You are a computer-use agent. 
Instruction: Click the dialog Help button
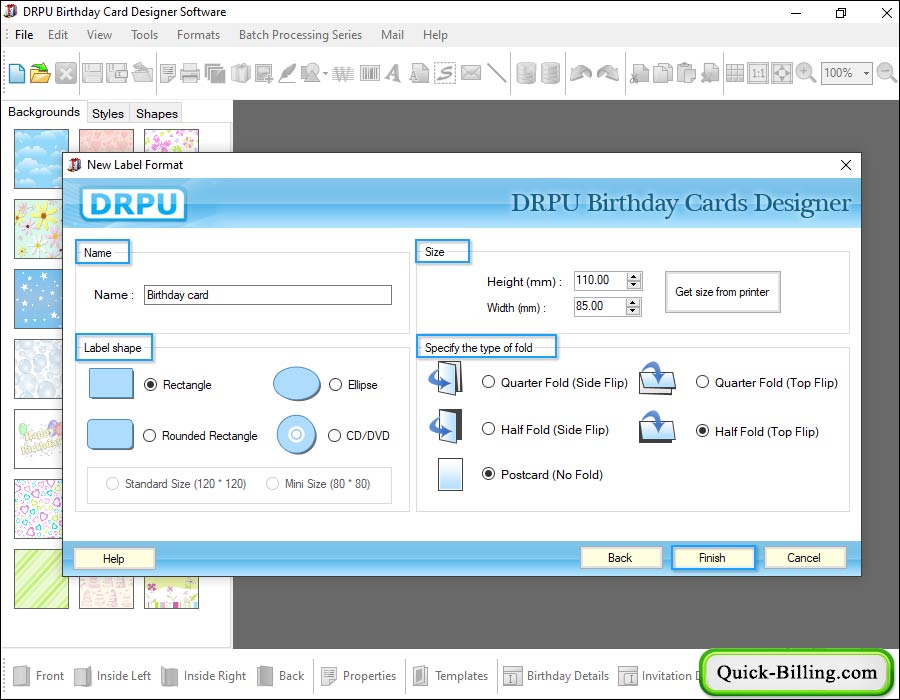coord(114,558)
